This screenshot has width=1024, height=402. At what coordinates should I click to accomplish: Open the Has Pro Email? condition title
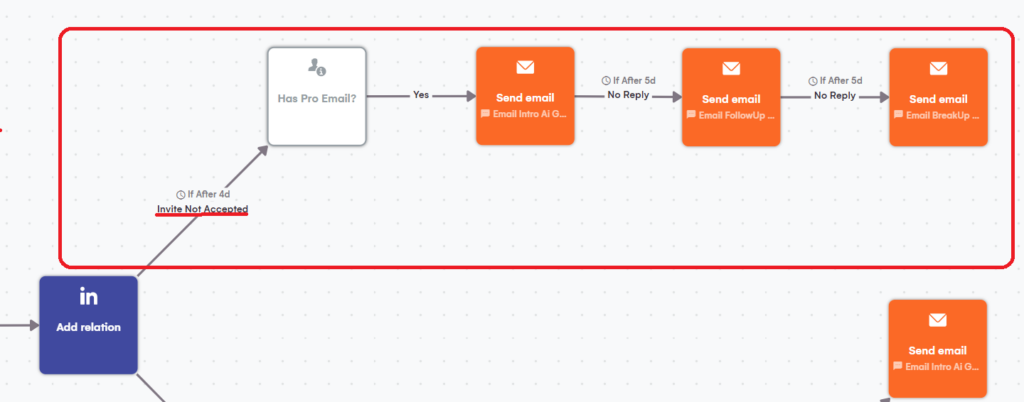(317, 98)
